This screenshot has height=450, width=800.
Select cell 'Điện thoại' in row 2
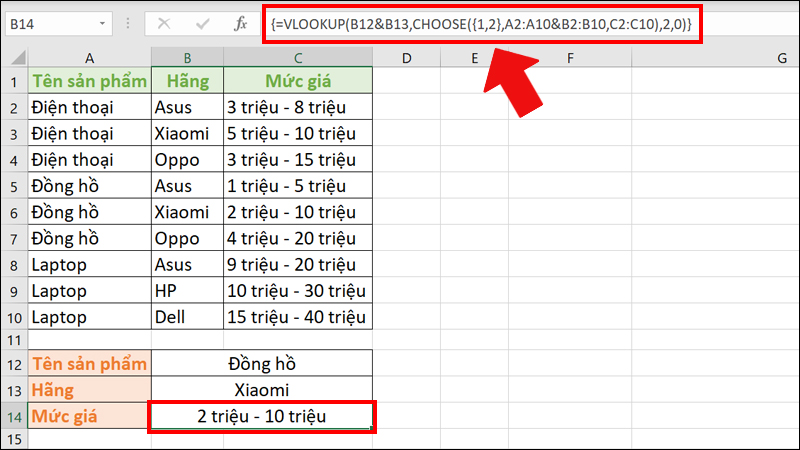point(89,107)
